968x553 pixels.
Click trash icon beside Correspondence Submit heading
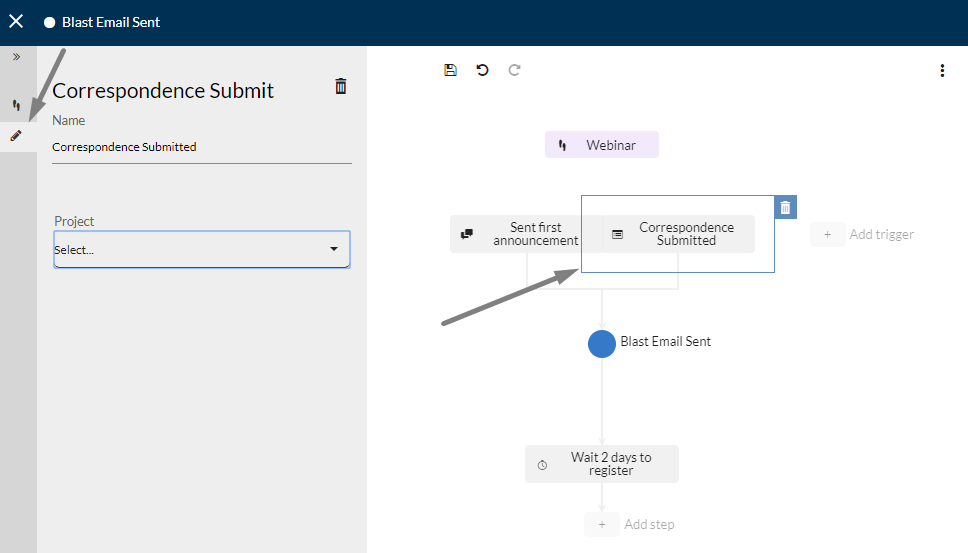coord(341,86)
